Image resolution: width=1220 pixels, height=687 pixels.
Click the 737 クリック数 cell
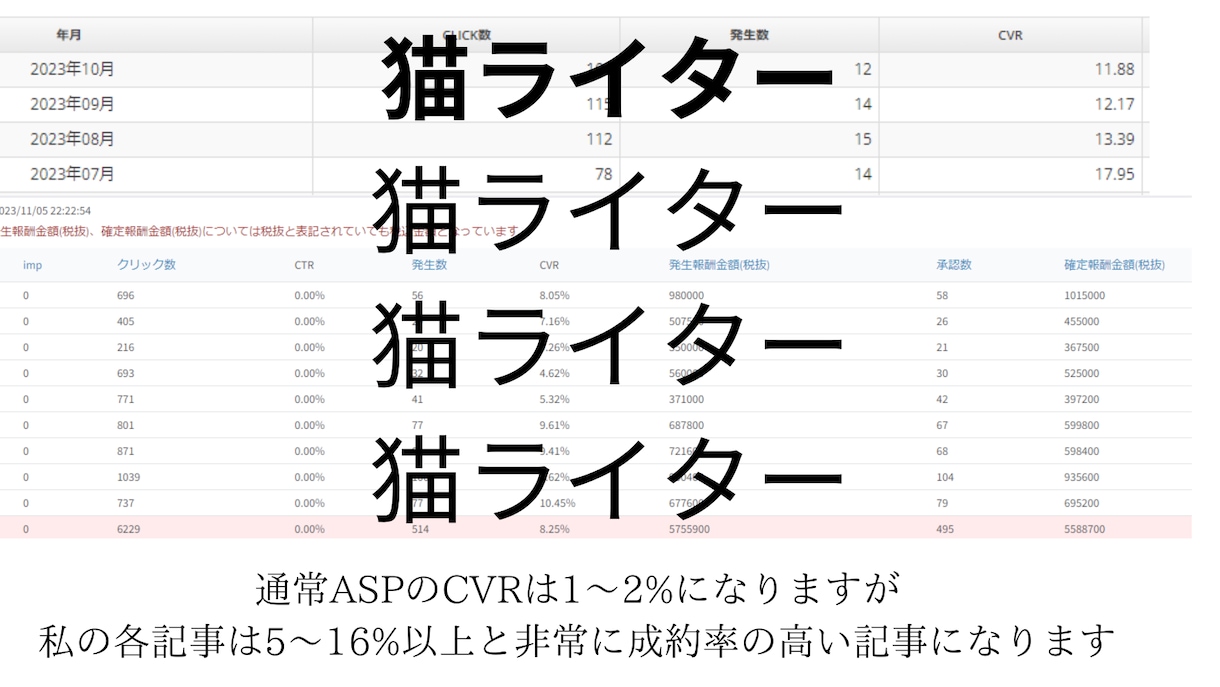tap(125, 503)
